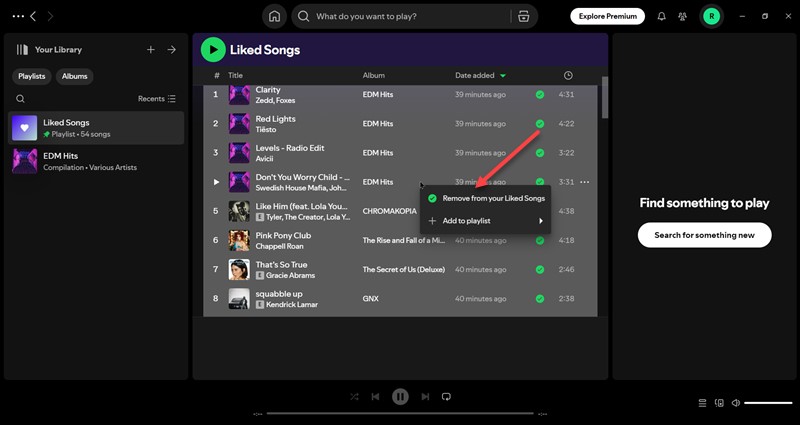Open more options for Don't You Worry Child
800x425 pixels.
point(585,182)
